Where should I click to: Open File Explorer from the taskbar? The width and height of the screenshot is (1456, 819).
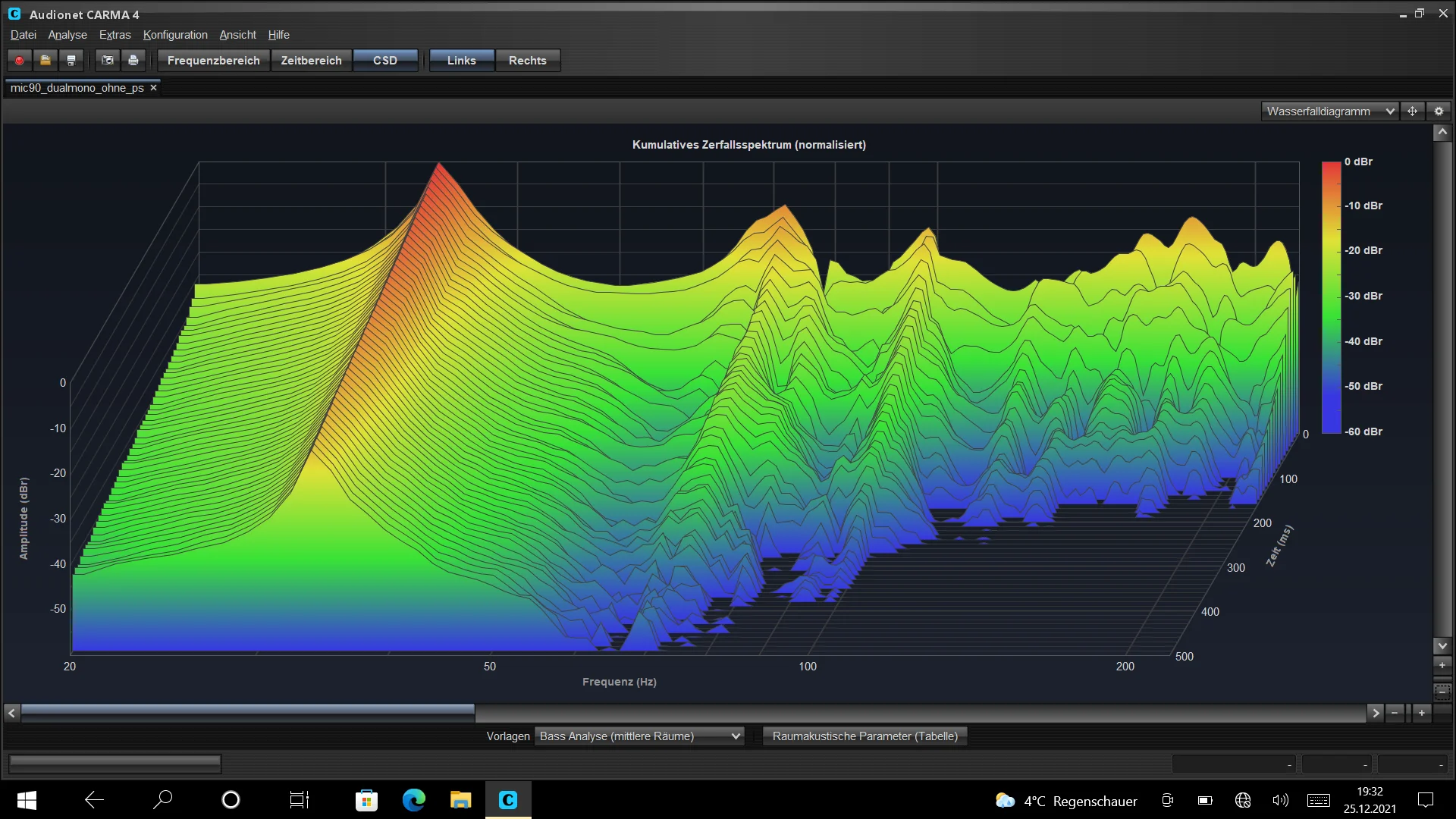tap(461, 800)
